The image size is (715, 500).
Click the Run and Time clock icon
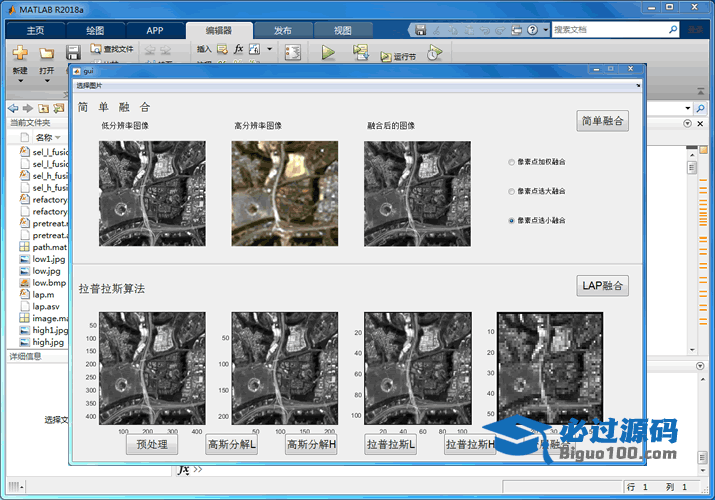[x=435, y=52]
